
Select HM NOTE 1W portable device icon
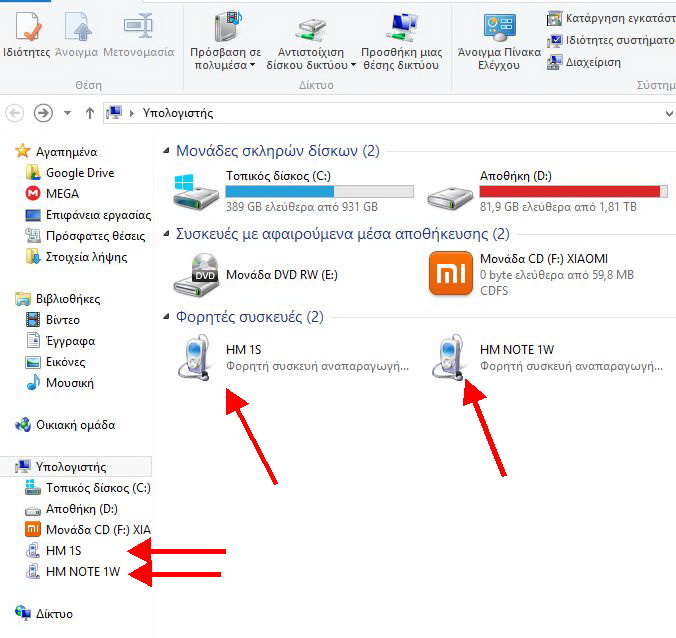click(449, 358)
